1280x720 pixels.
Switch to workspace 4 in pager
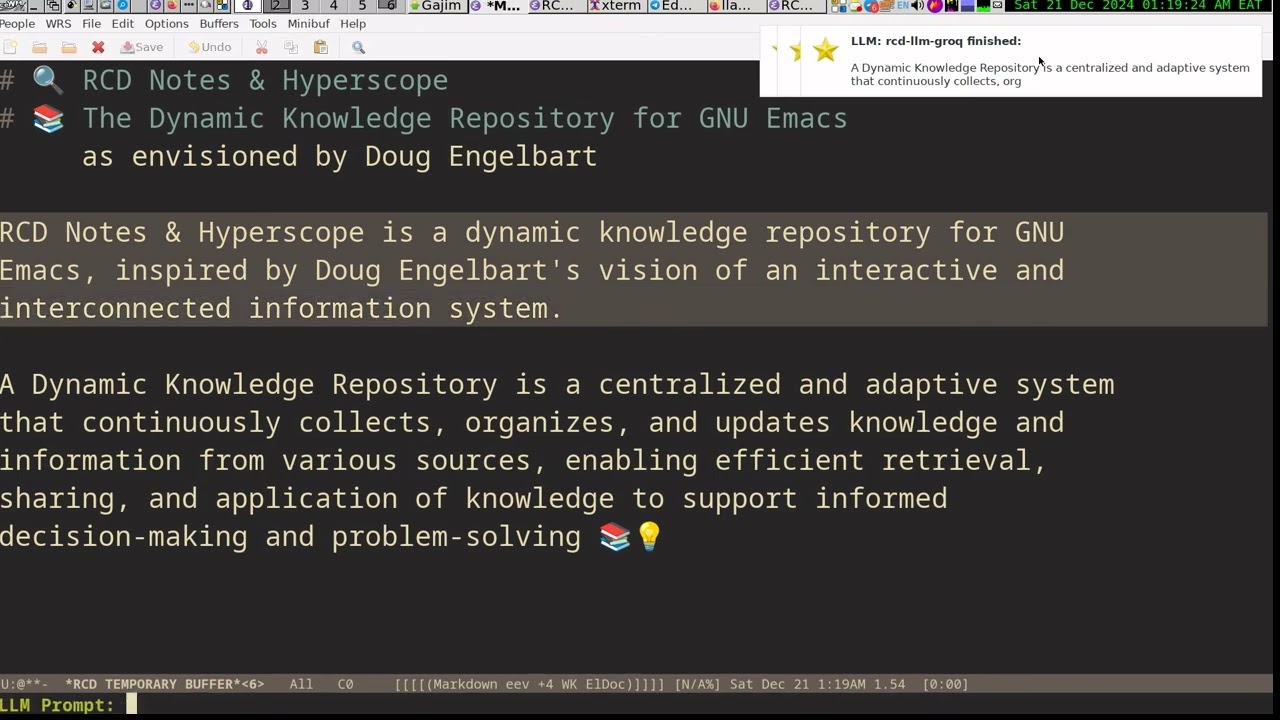pyautogui.click(x=333, y=6)
